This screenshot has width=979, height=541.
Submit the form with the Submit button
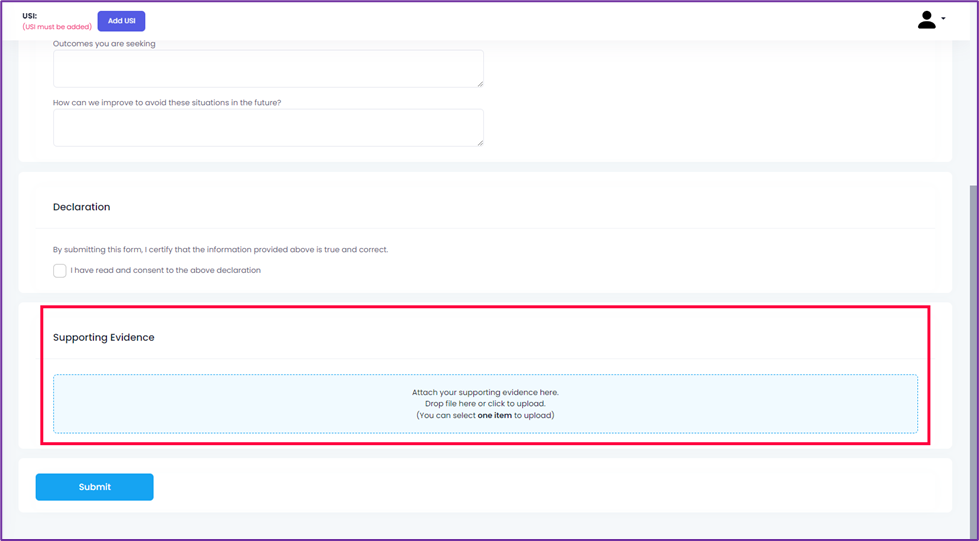pos(94,487)
